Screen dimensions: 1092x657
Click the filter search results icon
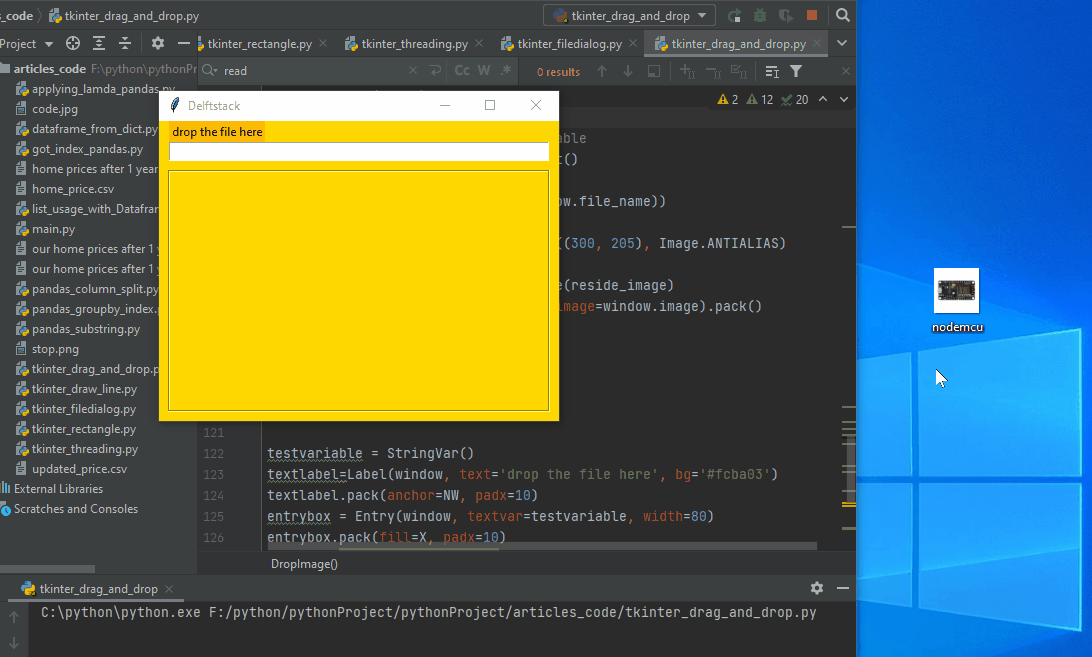coord(796,71)
